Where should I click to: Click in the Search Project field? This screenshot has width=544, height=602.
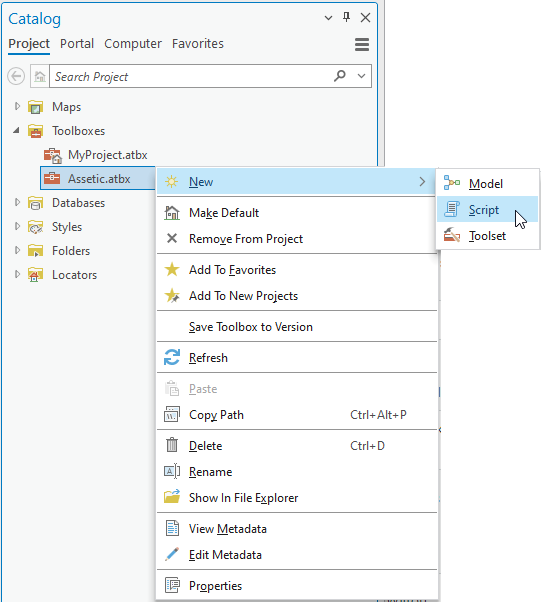192,76
